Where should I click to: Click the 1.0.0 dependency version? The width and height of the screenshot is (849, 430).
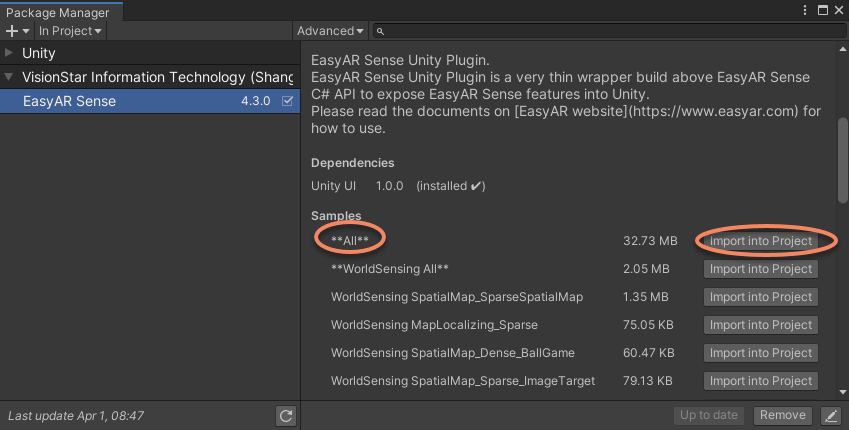coord(389,186)
